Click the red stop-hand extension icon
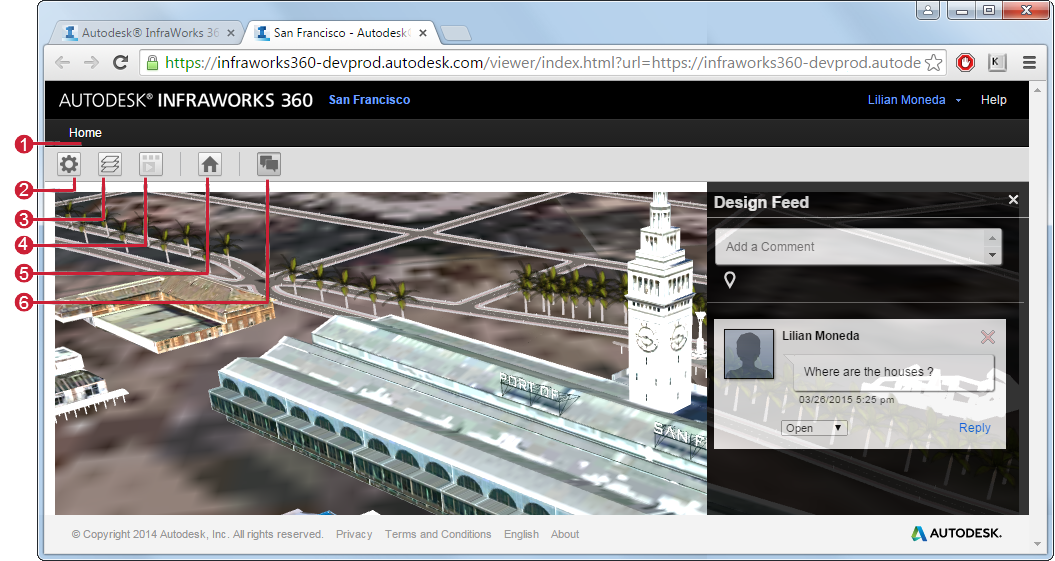 [966, 63]
